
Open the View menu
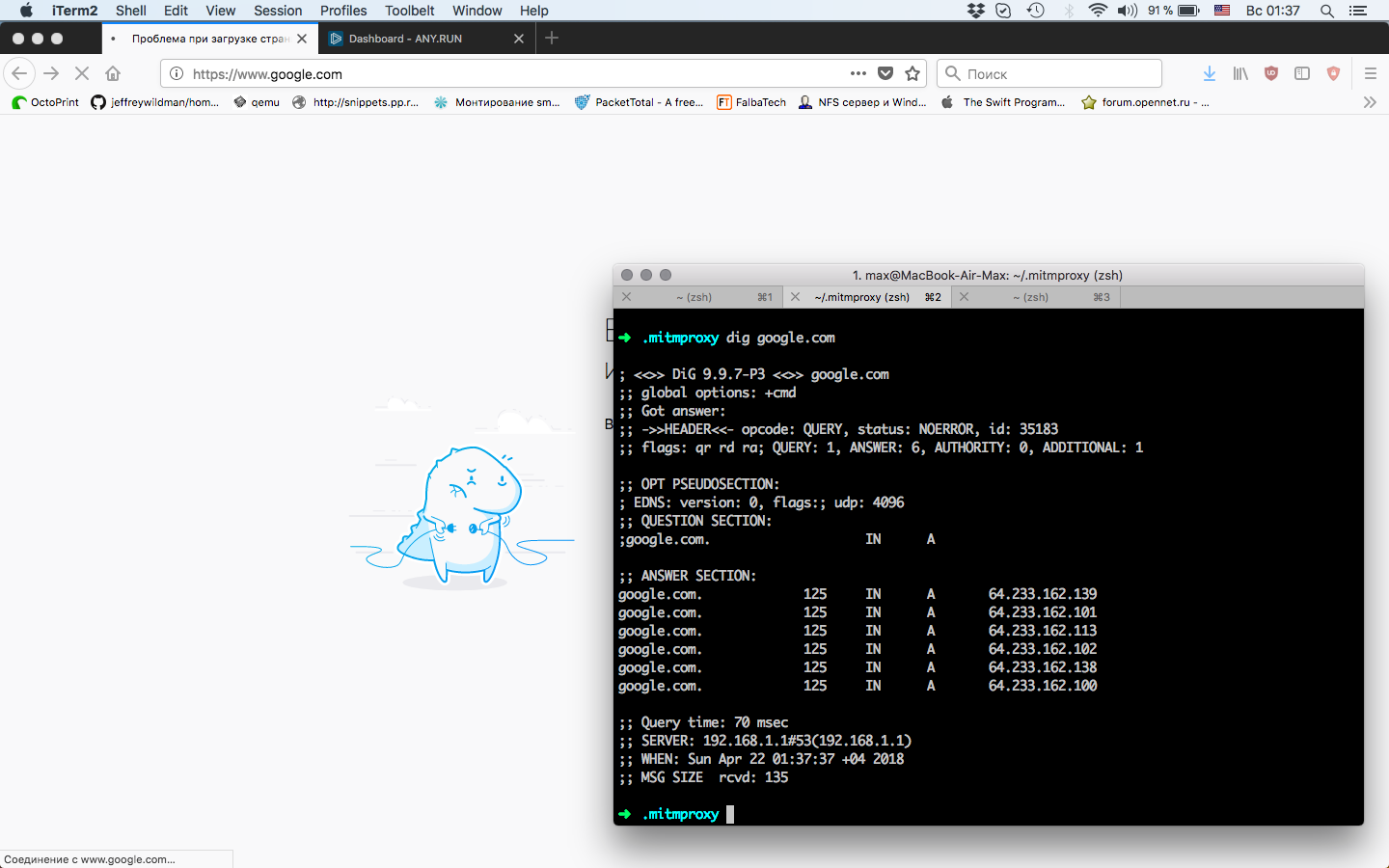pyautogui.click(x=220, y=11)
